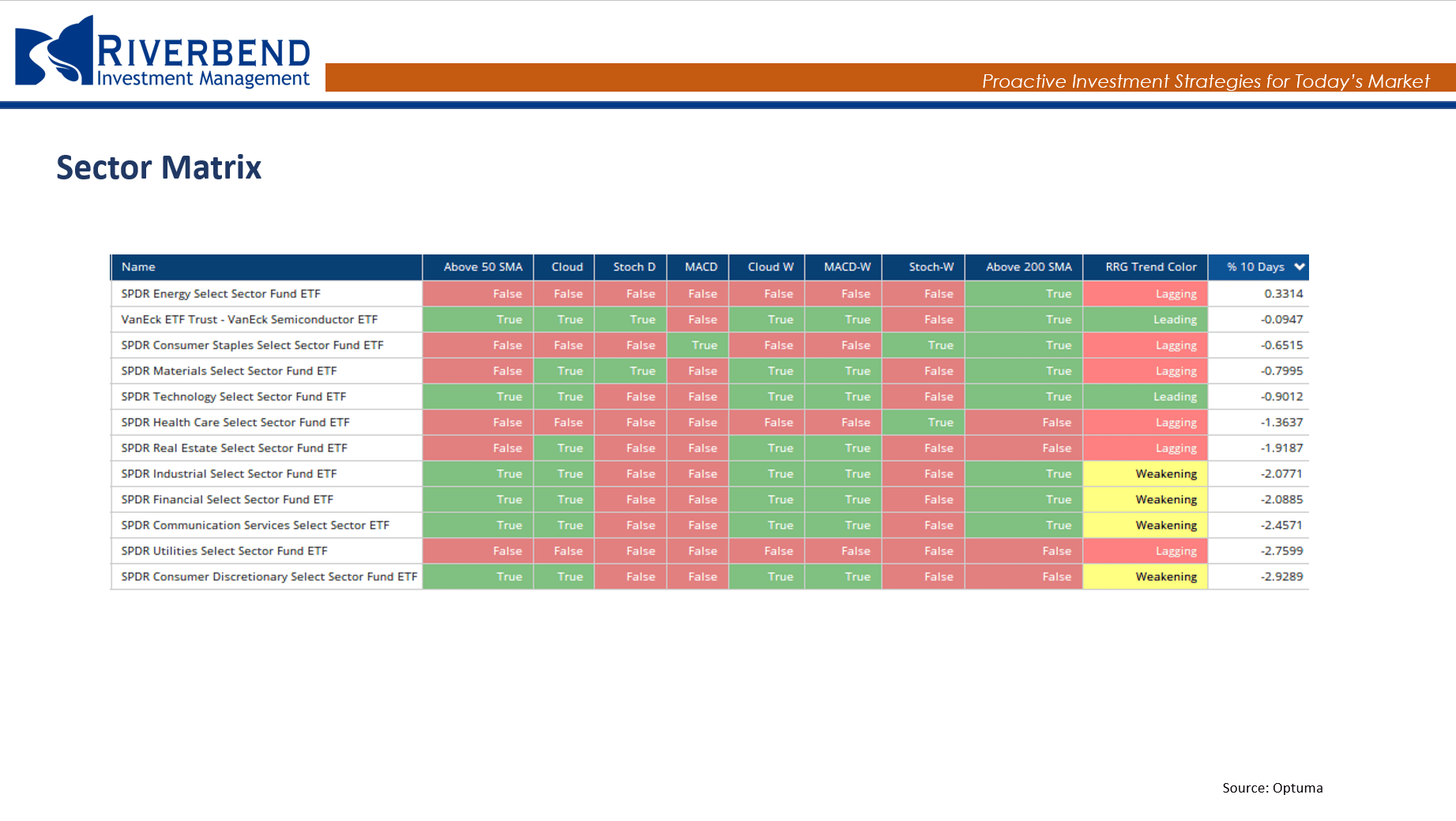Click the MACD-W column header
The width and height of the screenshot is (1456, 821).
(x=843, y=267)
